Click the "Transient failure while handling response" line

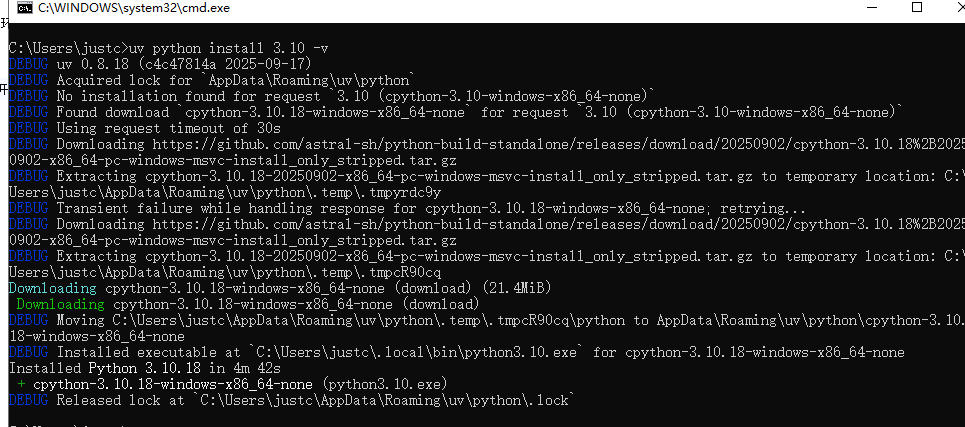click(x=430, y=208)
